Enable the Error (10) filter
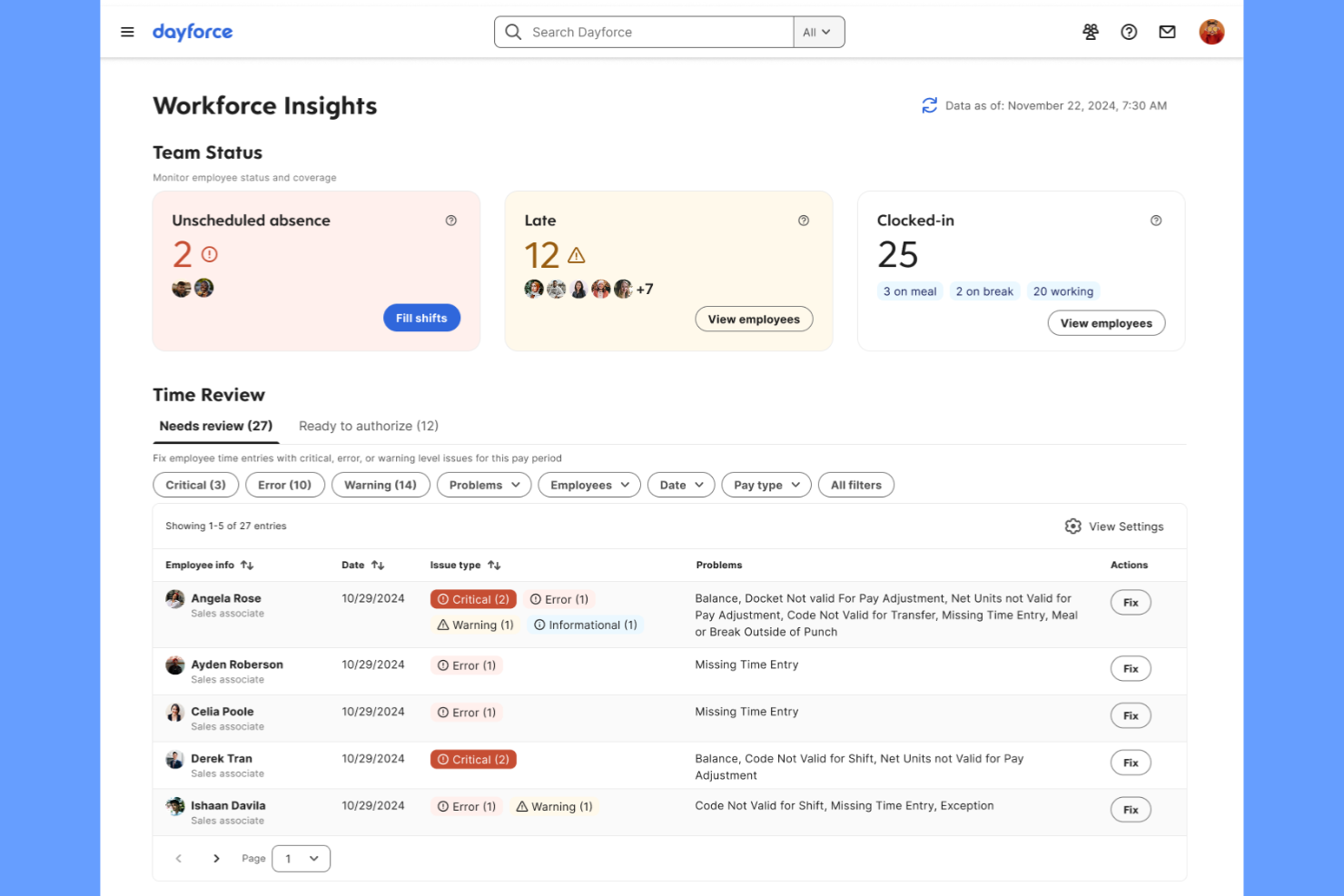 [284, 485]
